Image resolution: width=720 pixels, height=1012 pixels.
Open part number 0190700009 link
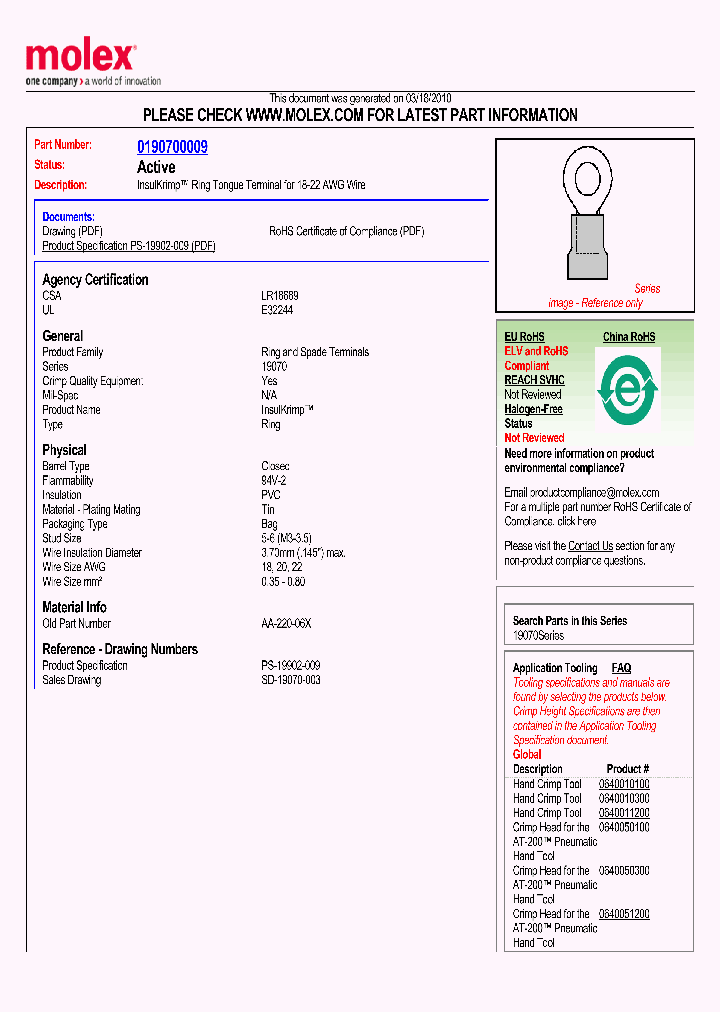coord(172,147)
